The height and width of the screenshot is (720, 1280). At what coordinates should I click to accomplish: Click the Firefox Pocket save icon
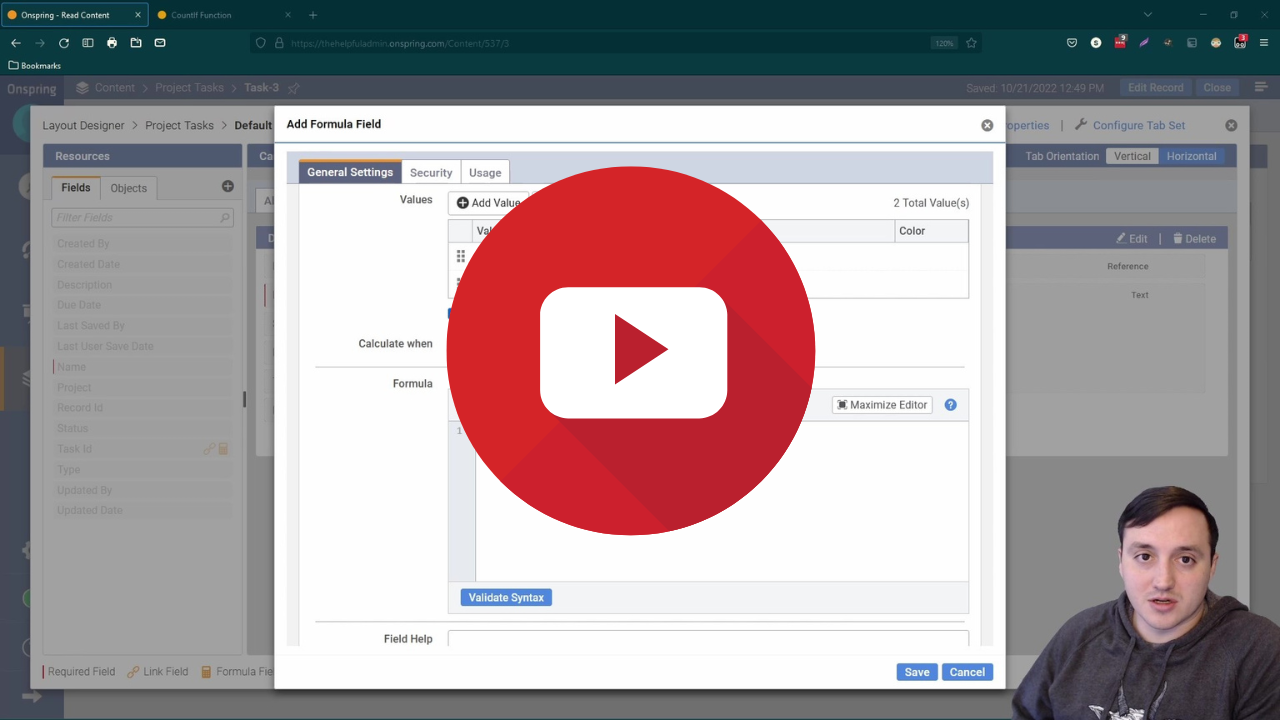(1071, 42)
